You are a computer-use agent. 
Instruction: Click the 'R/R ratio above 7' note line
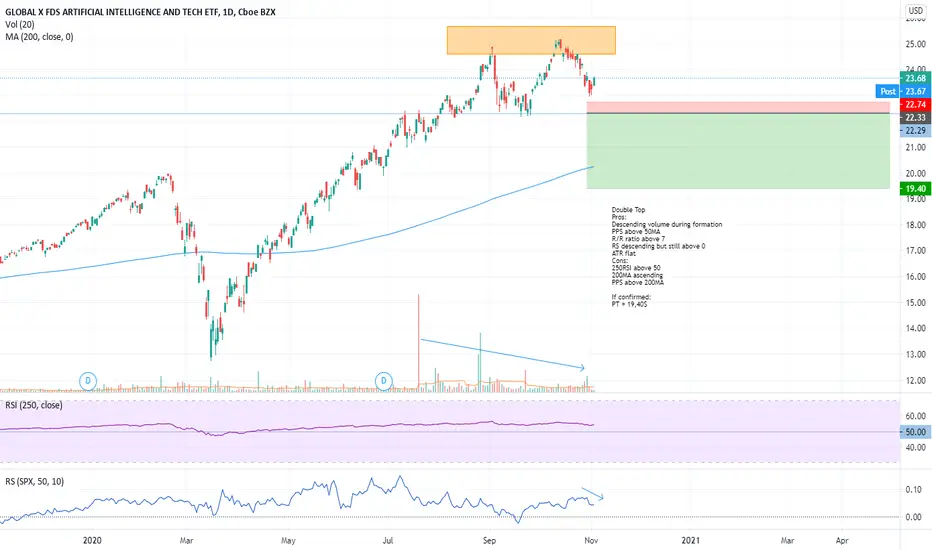click(x=638, y=239)
